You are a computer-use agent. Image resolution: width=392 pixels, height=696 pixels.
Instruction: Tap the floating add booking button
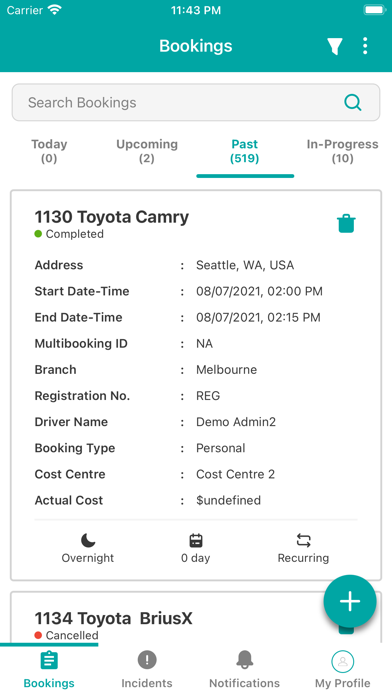[350, 601]
